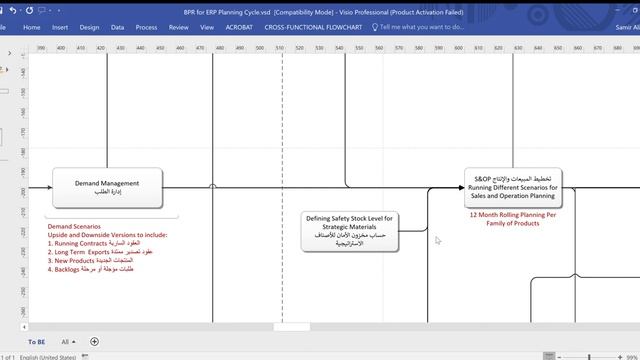Open the Home ribbon tab
The height and width of the screenshot is (360, 640).
31,27
